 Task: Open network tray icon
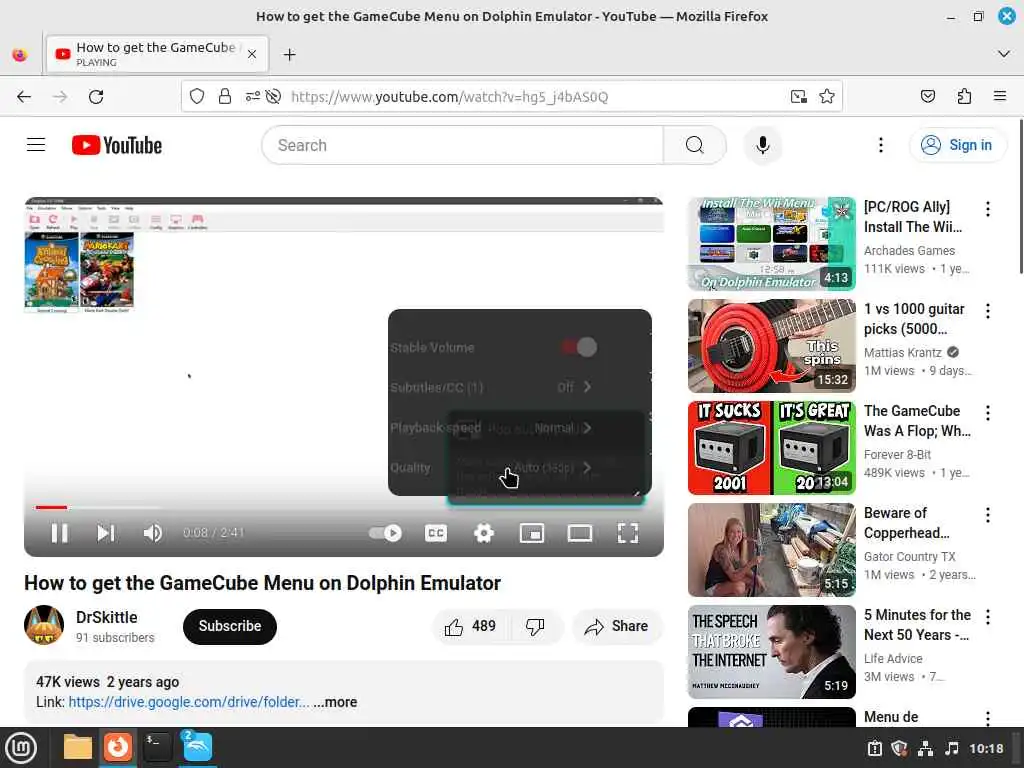point(925,748)
